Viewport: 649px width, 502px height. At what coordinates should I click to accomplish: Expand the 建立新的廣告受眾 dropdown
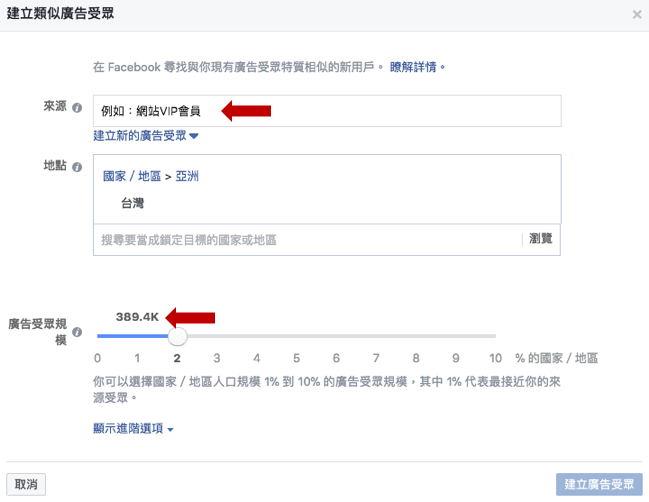point(146,136)
